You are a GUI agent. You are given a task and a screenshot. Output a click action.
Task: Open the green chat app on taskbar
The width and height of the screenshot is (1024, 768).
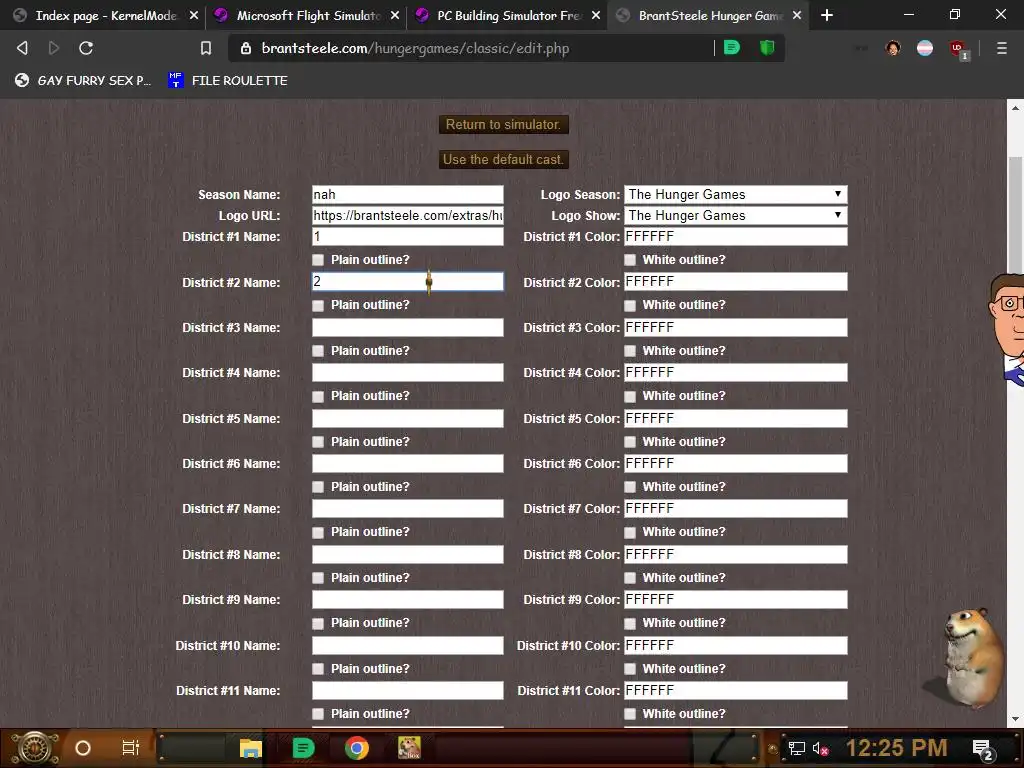(x=303, y=748)
